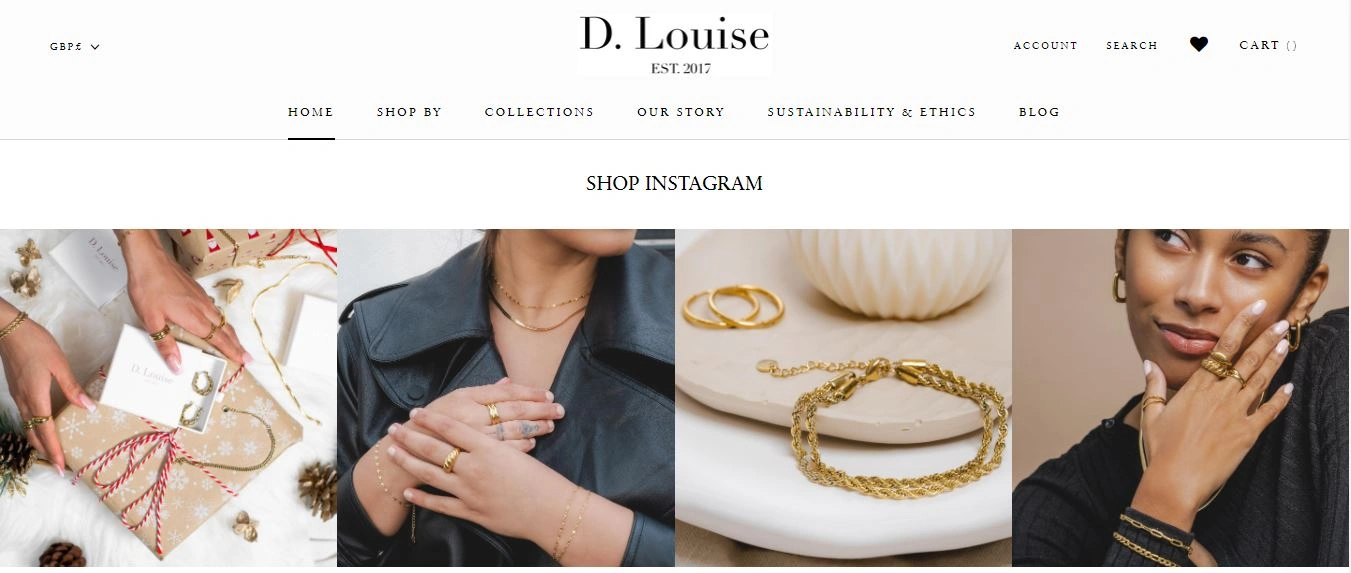Select the gift wrapping Instagram photo
The width and height of the screenshot is (1351, 573).
click(x=168, y=398)
